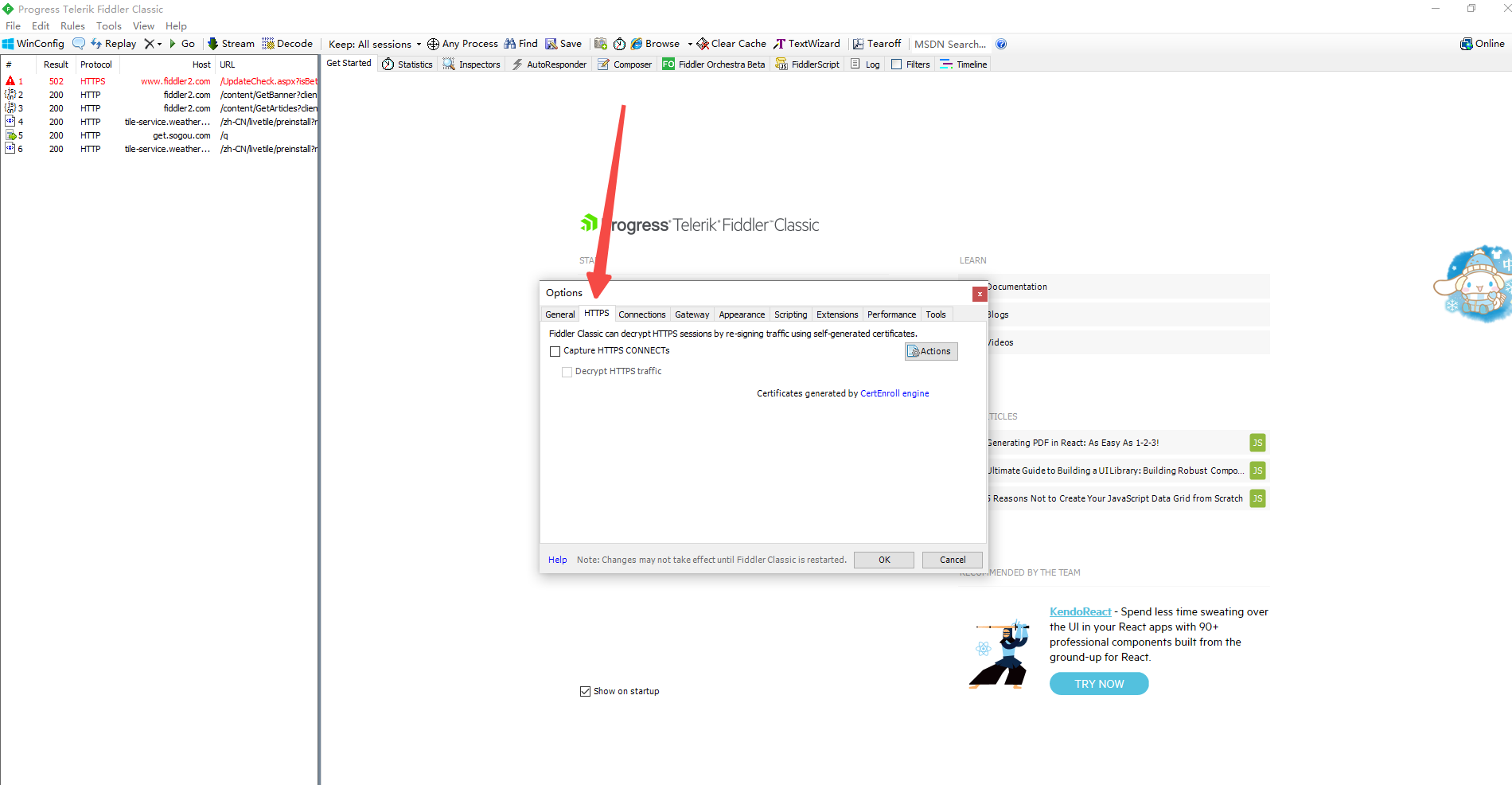Switch to the Statistics tab
Image resolution: width=1512 pixels, height=785 pixels.
pyautogui.click(x=407, y=64)
